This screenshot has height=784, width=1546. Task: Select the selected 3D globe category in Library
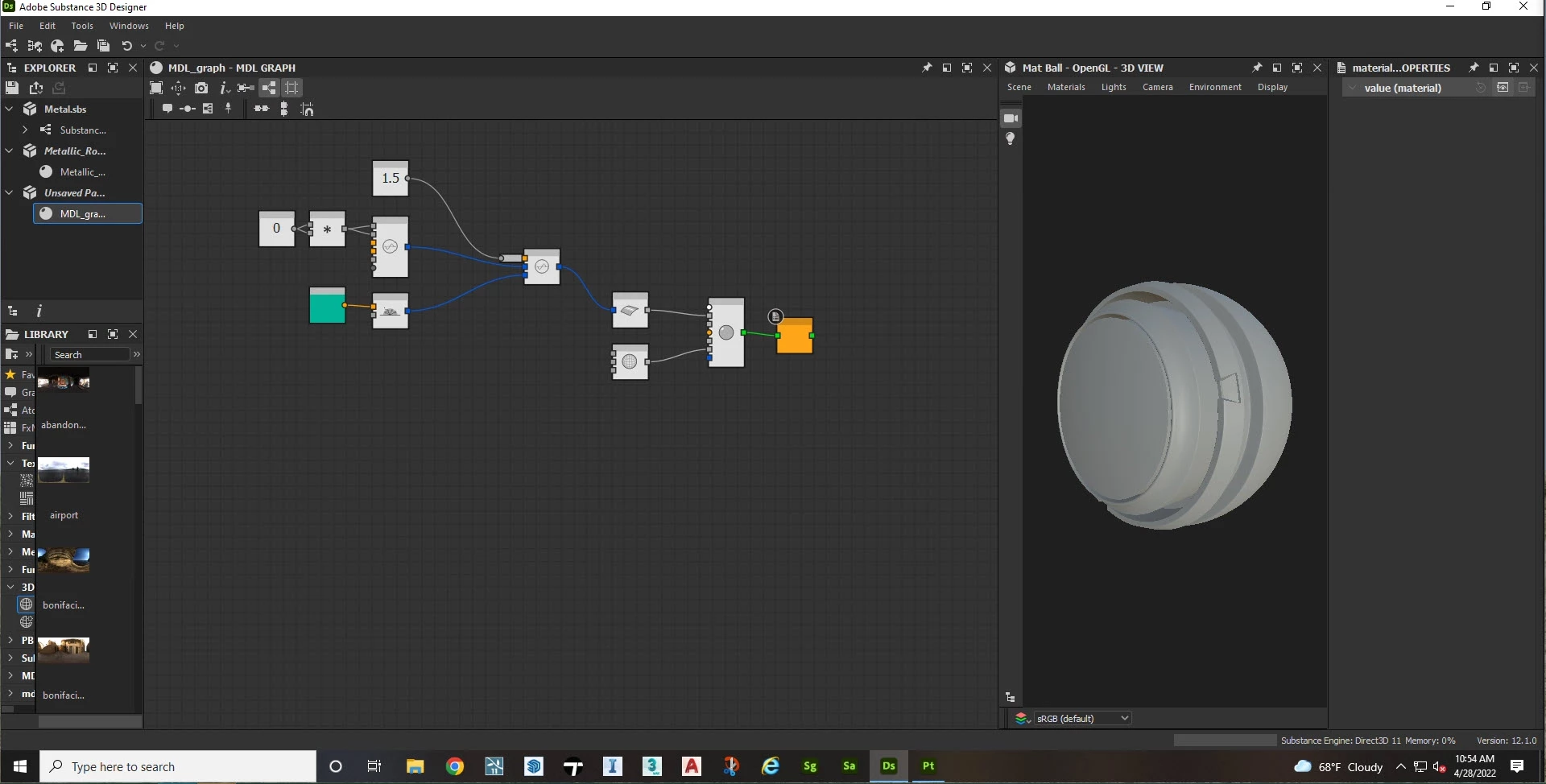pyautogui.click(x=27, y=605)
